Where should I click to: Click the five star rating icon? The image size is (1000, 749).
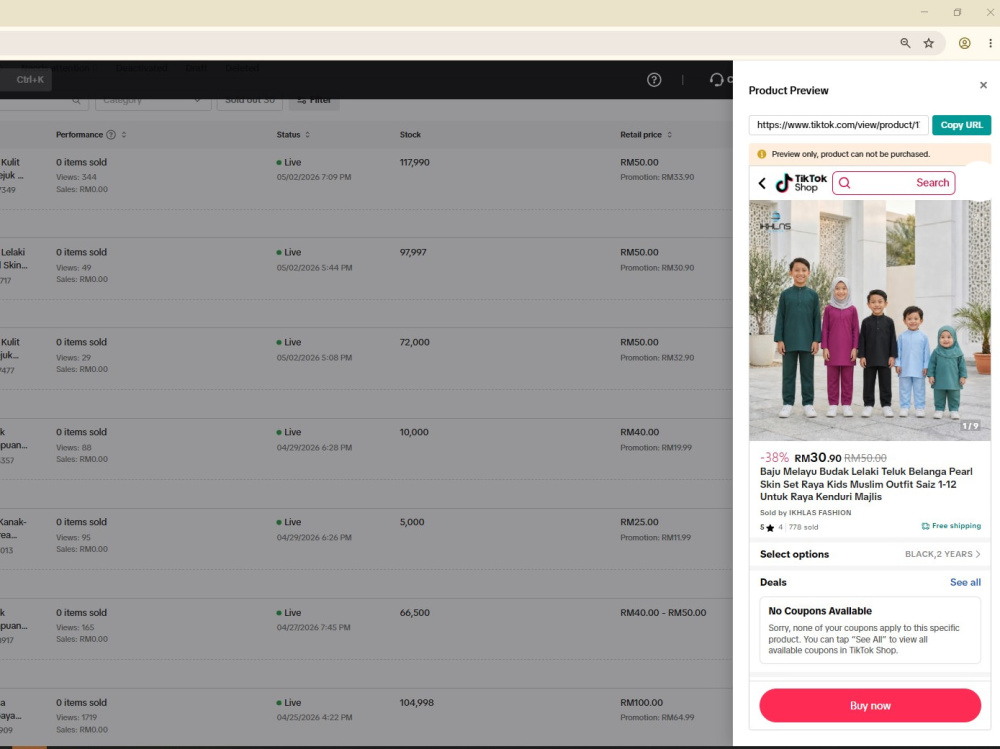770,528
